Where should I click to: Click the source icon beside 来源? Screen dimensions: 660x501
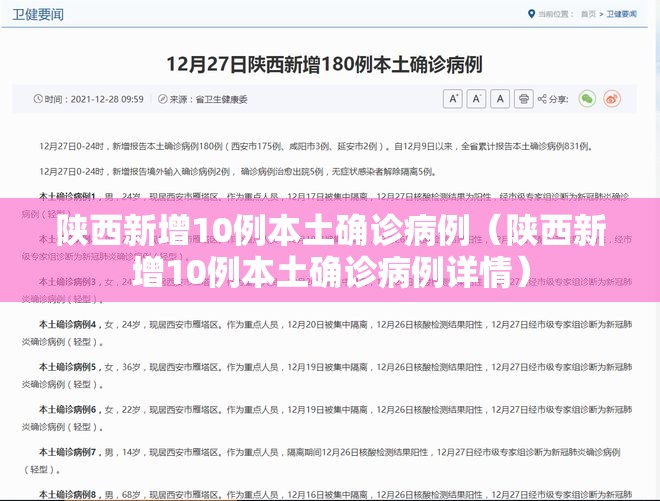pos(162,99)
